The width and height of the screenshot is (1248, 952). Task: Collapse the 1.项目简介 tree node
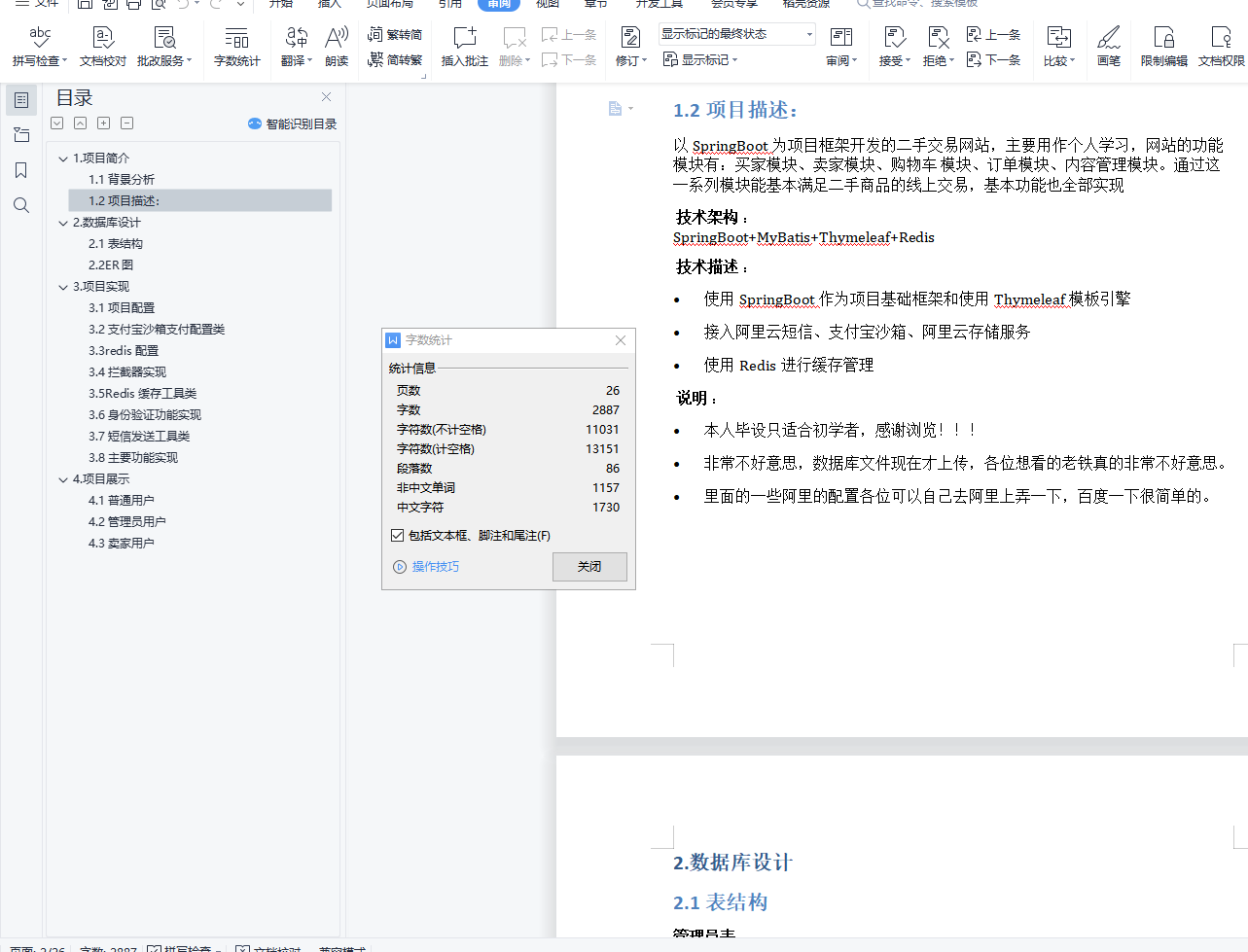coord(63,159)
